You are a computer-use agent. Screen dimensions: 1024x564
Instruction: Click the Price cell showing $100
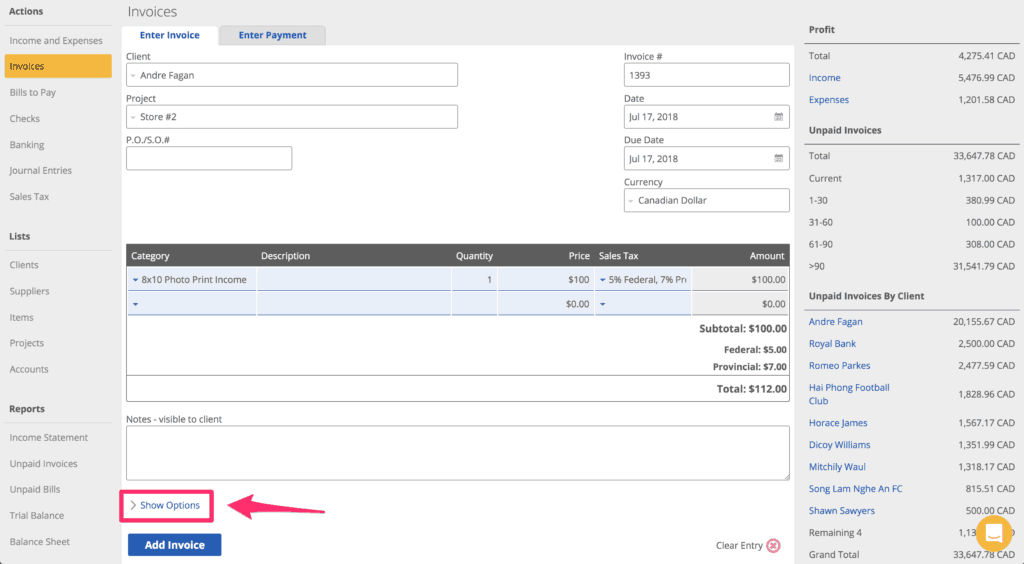(x=546, y=279)
